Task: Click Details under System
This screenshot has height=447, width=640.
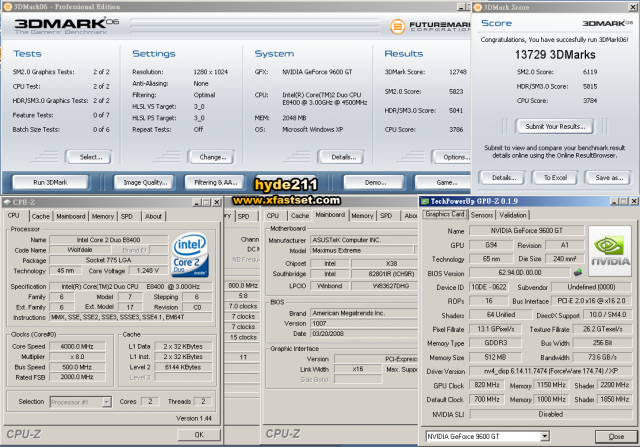Action: pyautogui.click(x=343, y=157)
